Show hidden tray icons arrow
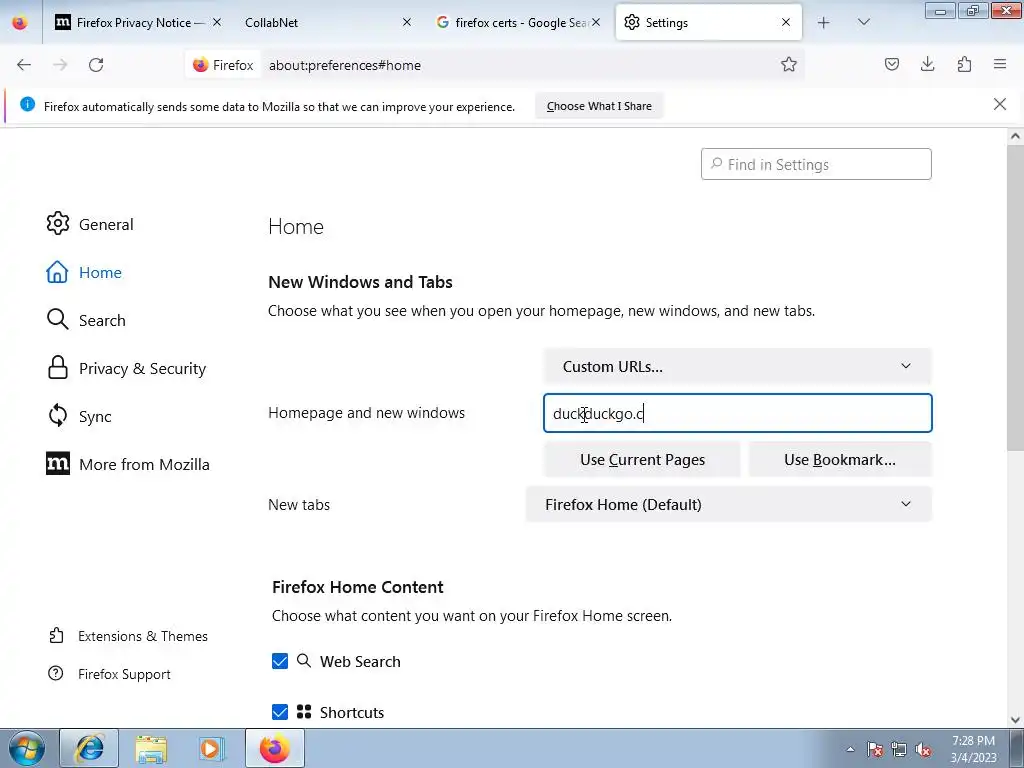 850,749
